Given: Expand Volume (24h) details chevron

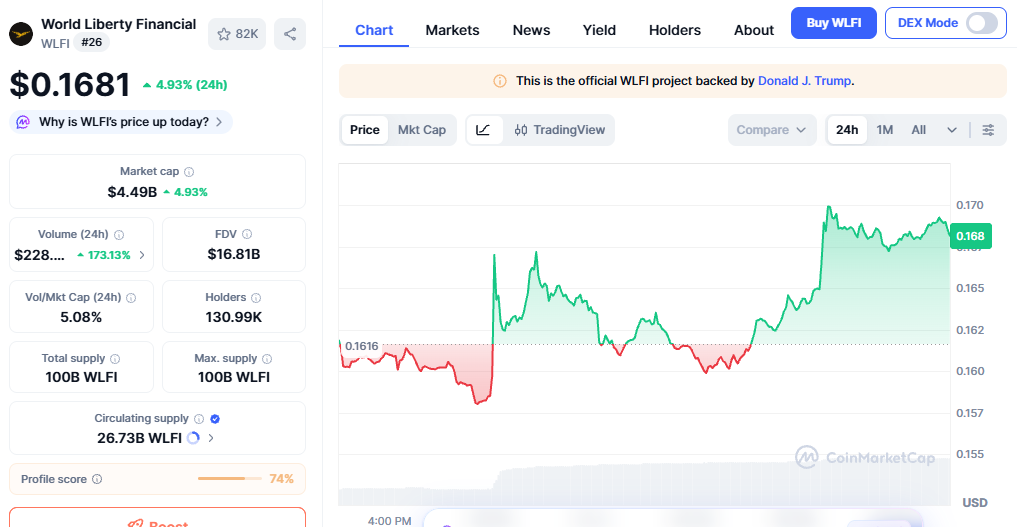Looking at the screenshot, I should click(x=142, y=255).
